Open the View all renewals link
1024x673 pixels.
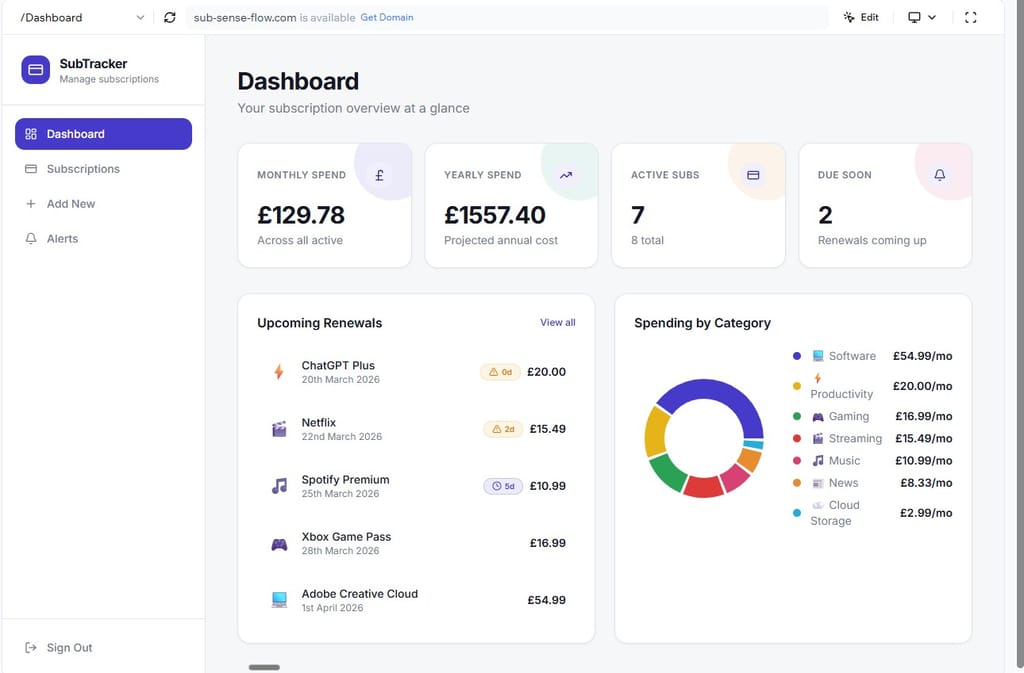557,322
